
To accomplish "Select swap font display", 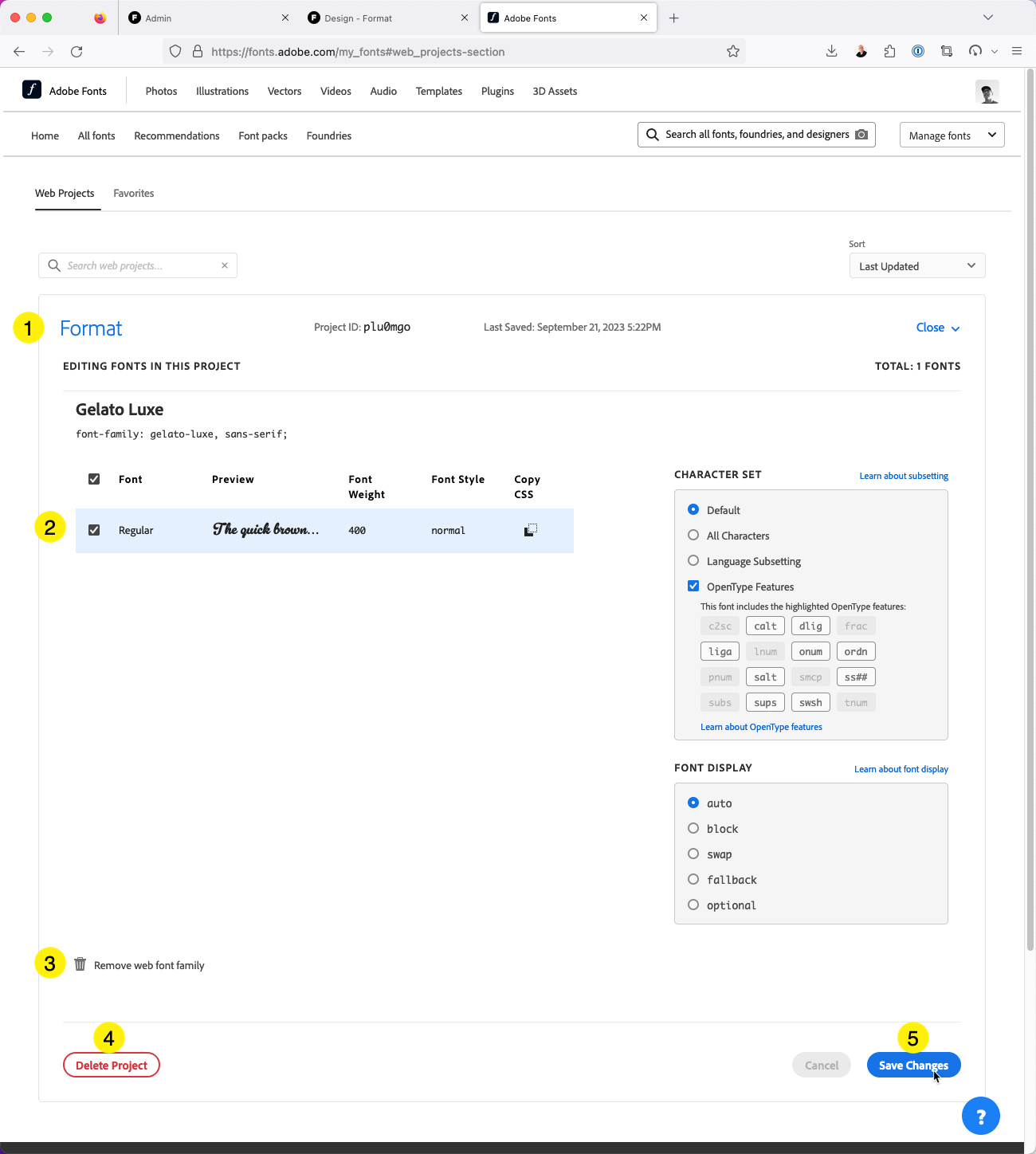I will coord(693,854).
